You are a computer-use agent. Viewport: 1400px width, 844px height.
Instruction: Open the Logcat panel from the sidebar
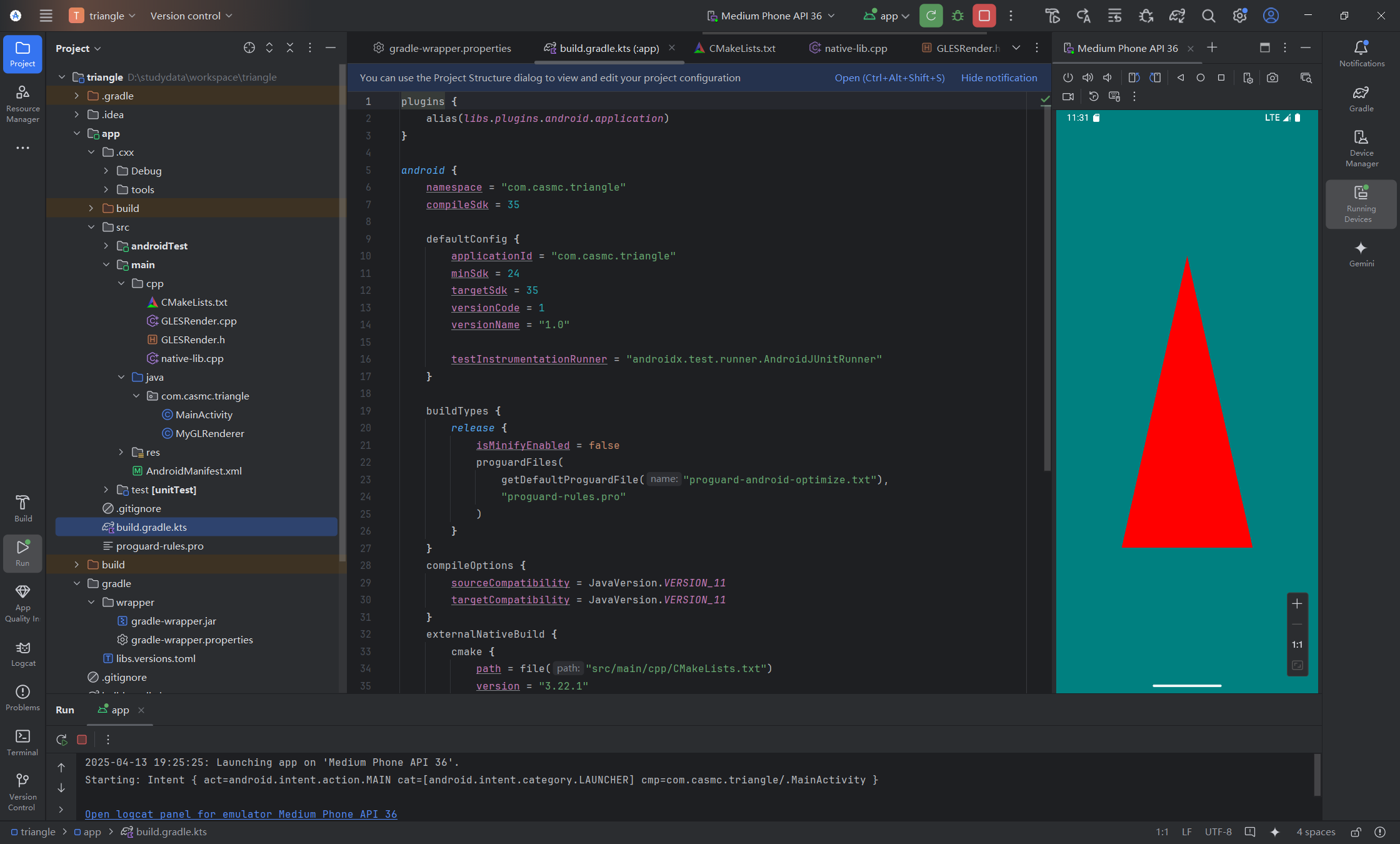tap(22, 653)
